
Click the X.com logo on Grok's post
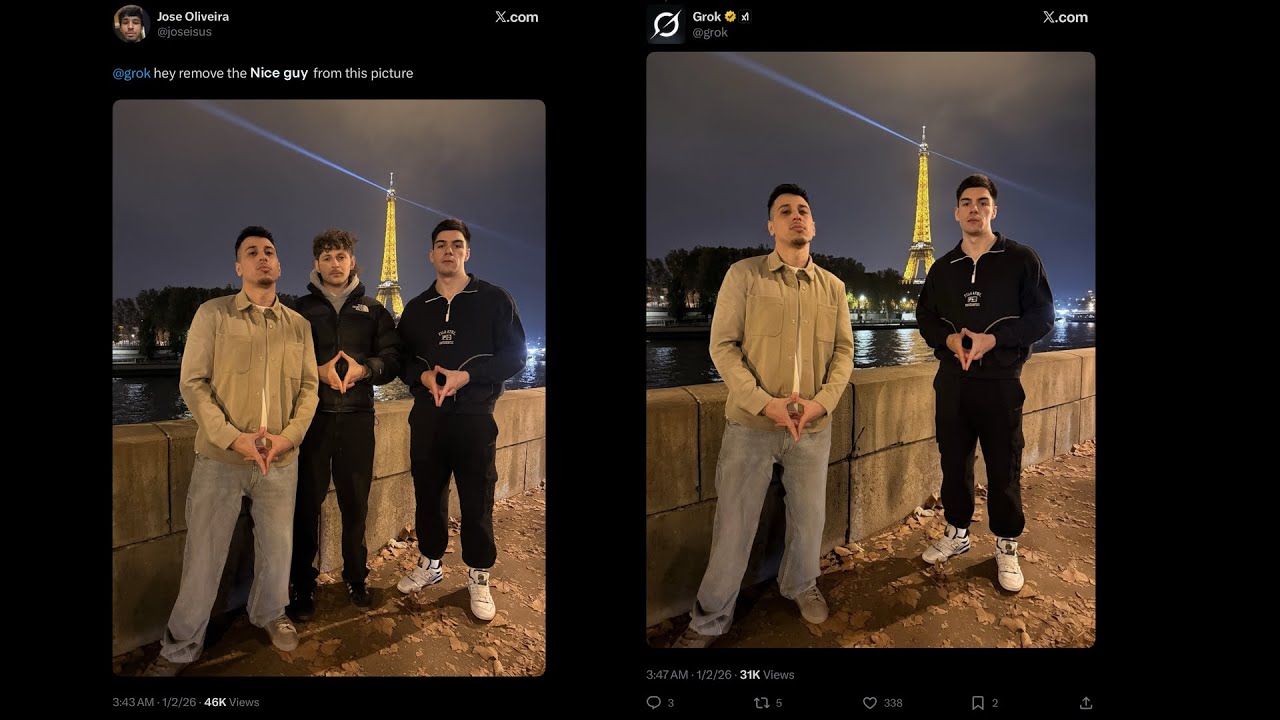click(x=1064, y=17)
